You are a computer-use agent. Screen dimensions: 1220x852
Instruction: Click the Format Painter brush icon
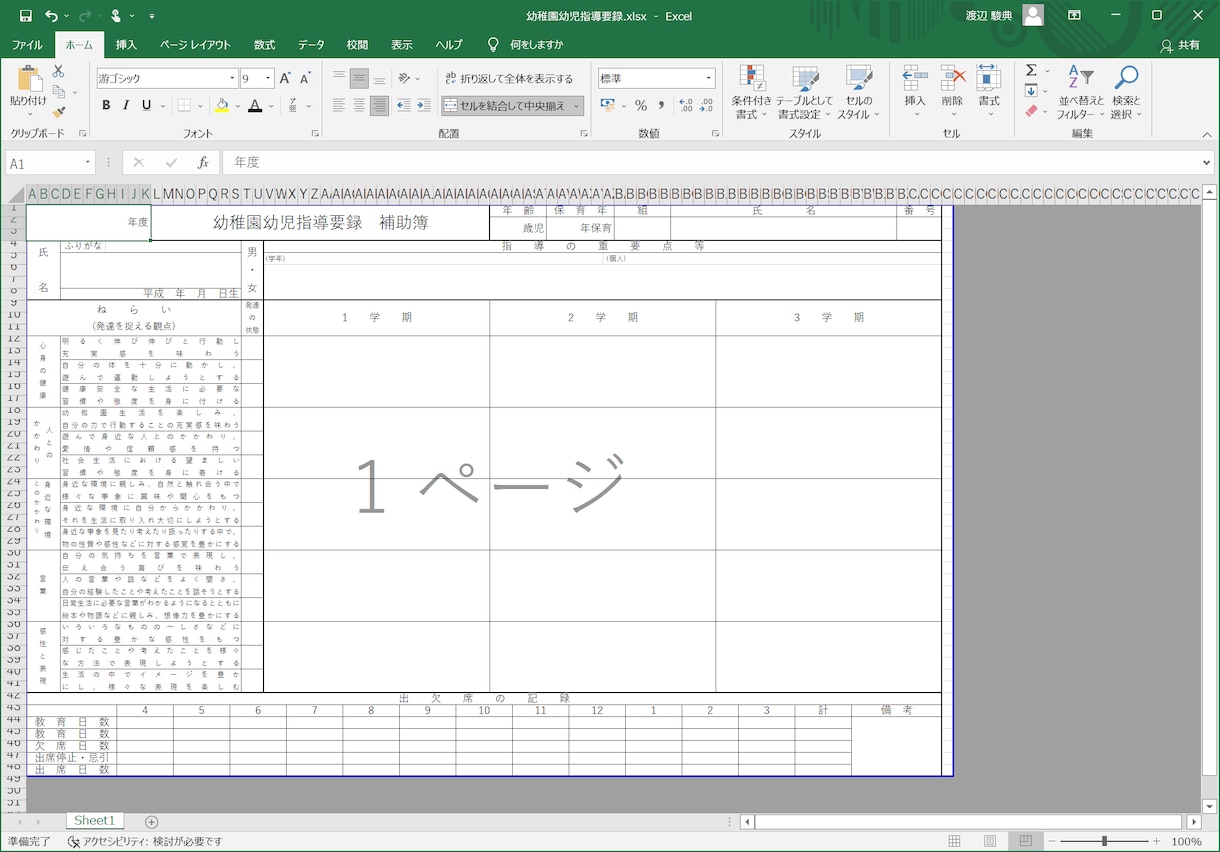point(59,112)
